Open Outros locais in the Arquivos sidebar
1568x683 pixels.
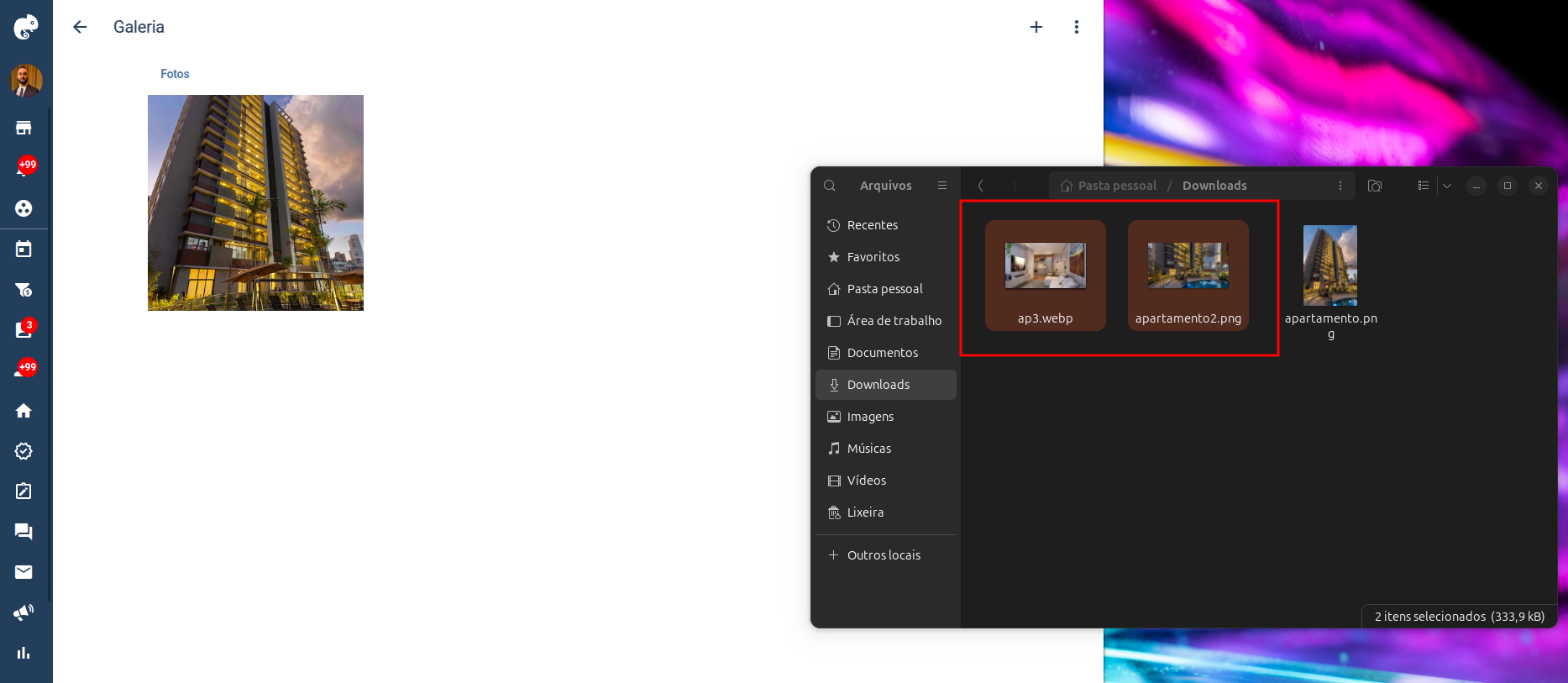point(886,555)
